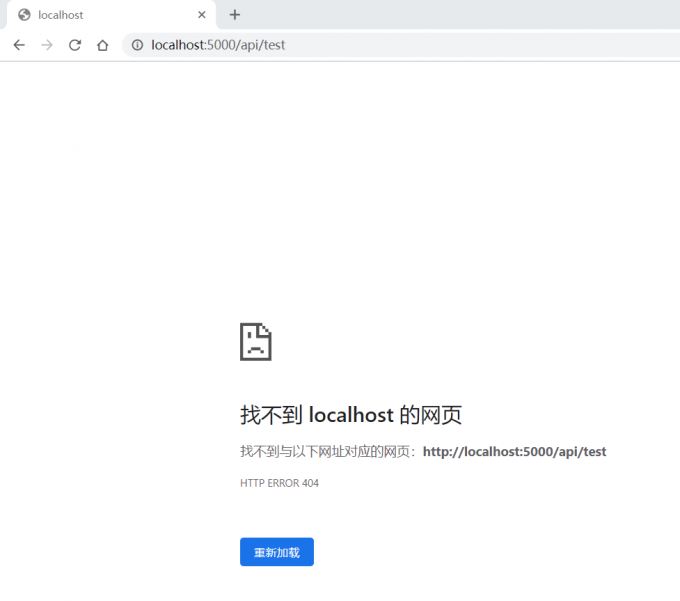Click the HTTP ERROR 404 text

click(279, 483)
